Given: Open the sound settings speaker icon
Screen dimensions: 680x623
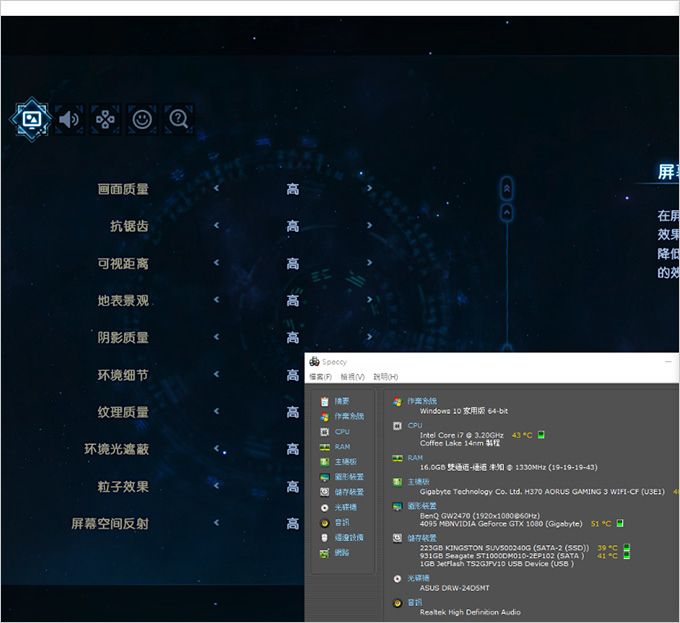Looking at the screenshot, I should pos(69,119).
